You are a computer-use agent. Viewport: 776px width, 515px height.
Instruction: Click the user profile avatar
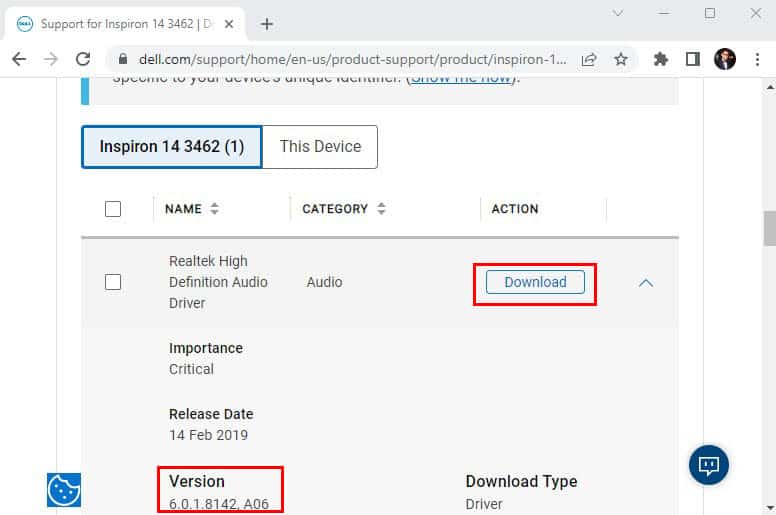[x=725, y=59]
